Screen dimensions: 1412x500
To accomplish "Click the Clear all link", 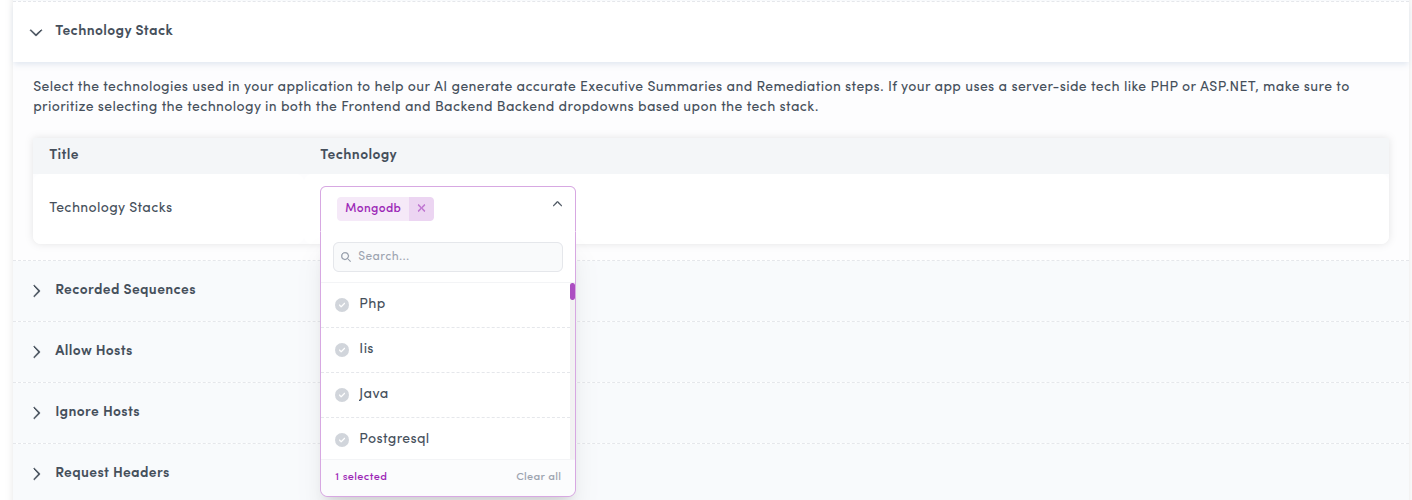I will coord(538,477).
